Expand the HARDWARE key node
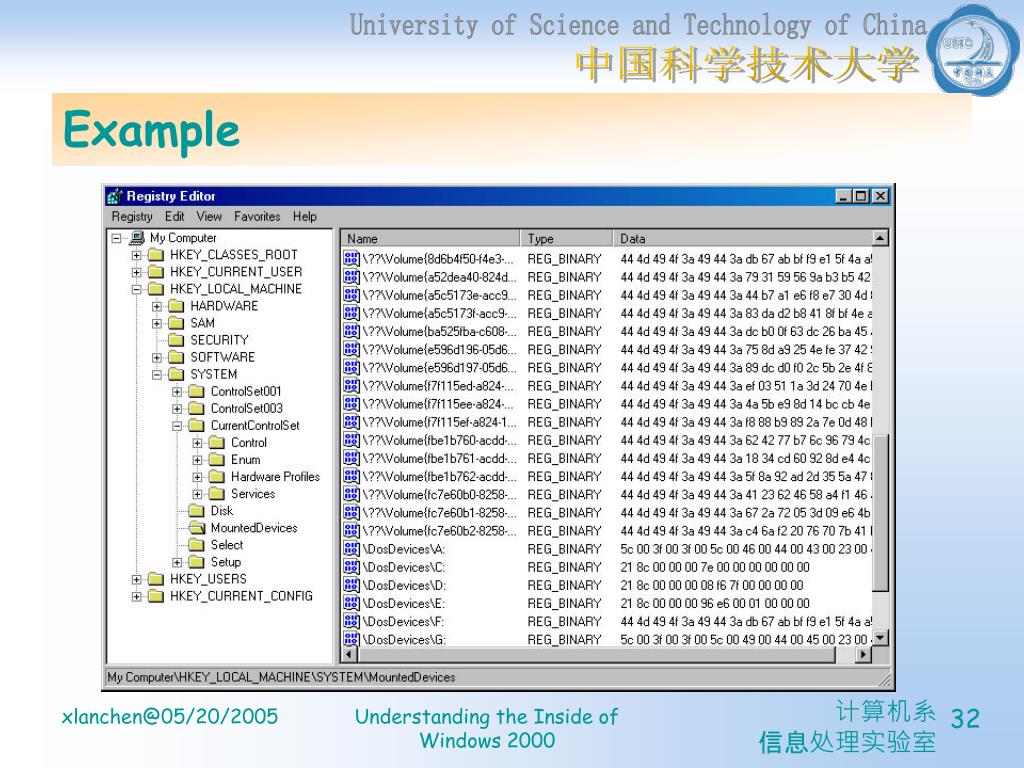This screenshot has width=1024, height=768. point(157,306)
